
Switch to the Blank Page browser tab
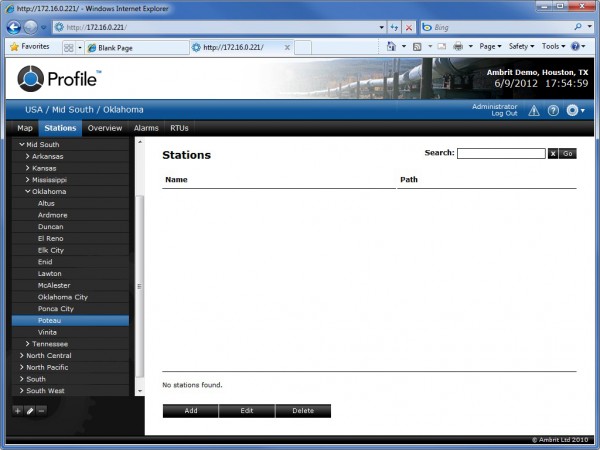coord(137,48)
